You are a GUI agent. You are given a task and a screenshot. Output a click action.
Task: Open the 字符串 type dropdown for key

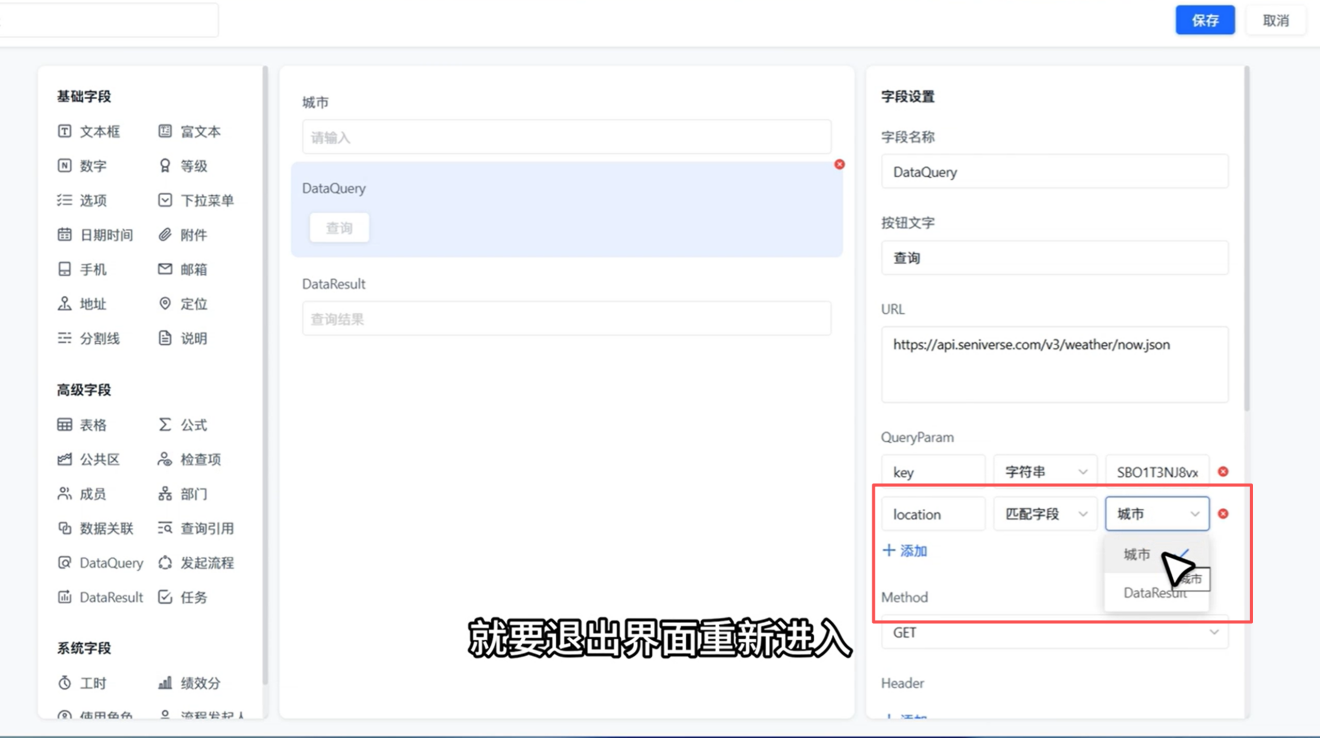(1045, 472)
